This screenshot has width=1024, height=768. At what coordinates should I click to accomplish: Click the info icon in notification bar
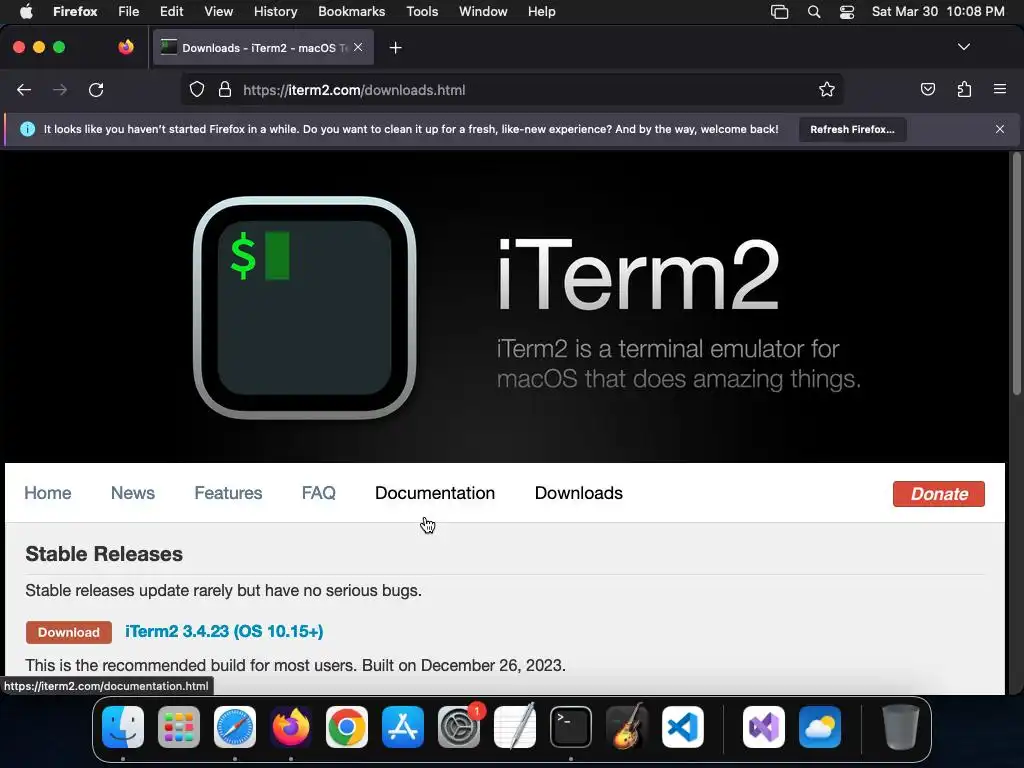click(x=27, y=129)
